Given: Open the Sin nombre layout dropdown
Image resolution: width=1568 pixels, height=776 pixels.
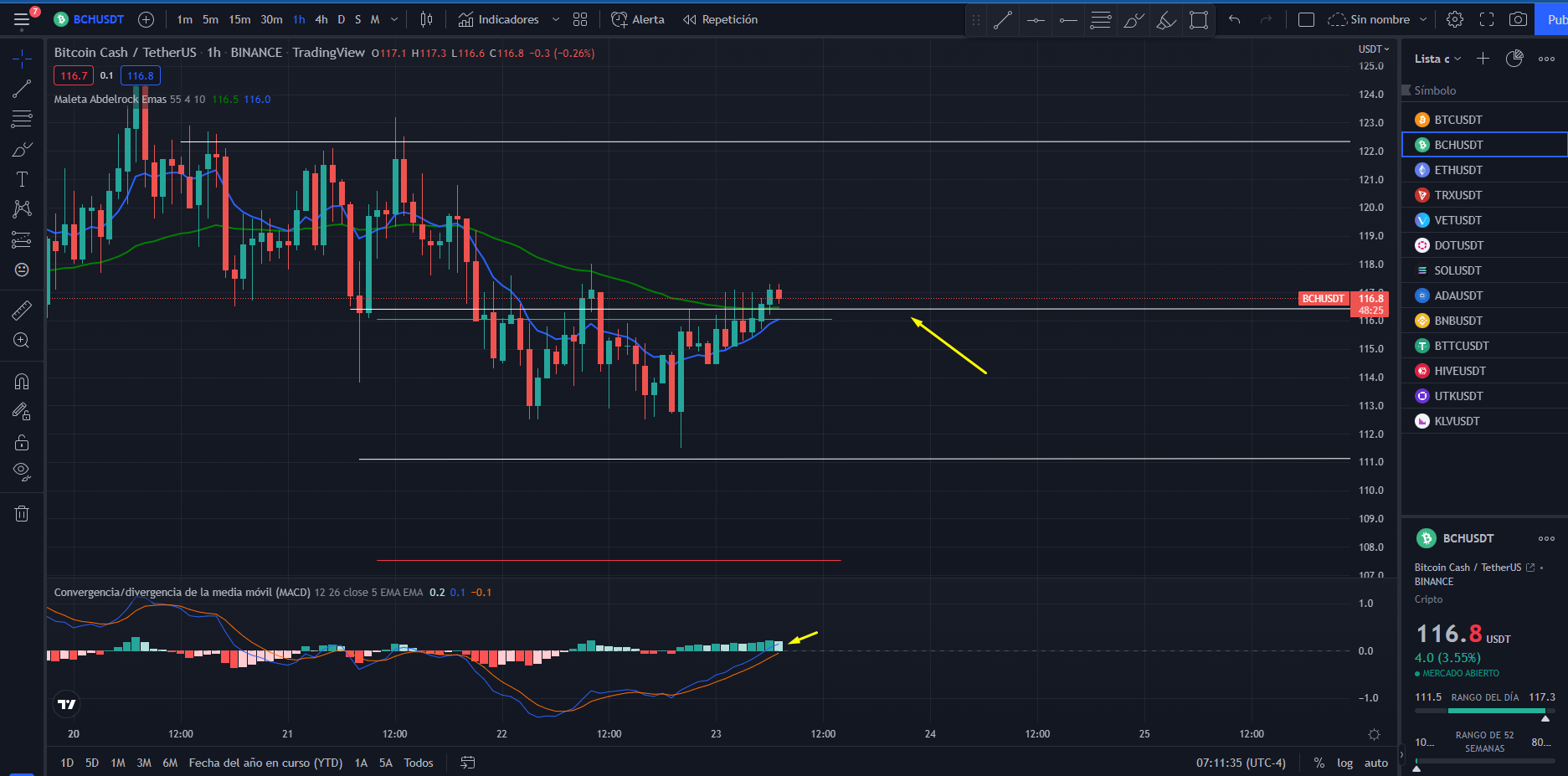Looking at the screenshot, I should coord(1378,19).
